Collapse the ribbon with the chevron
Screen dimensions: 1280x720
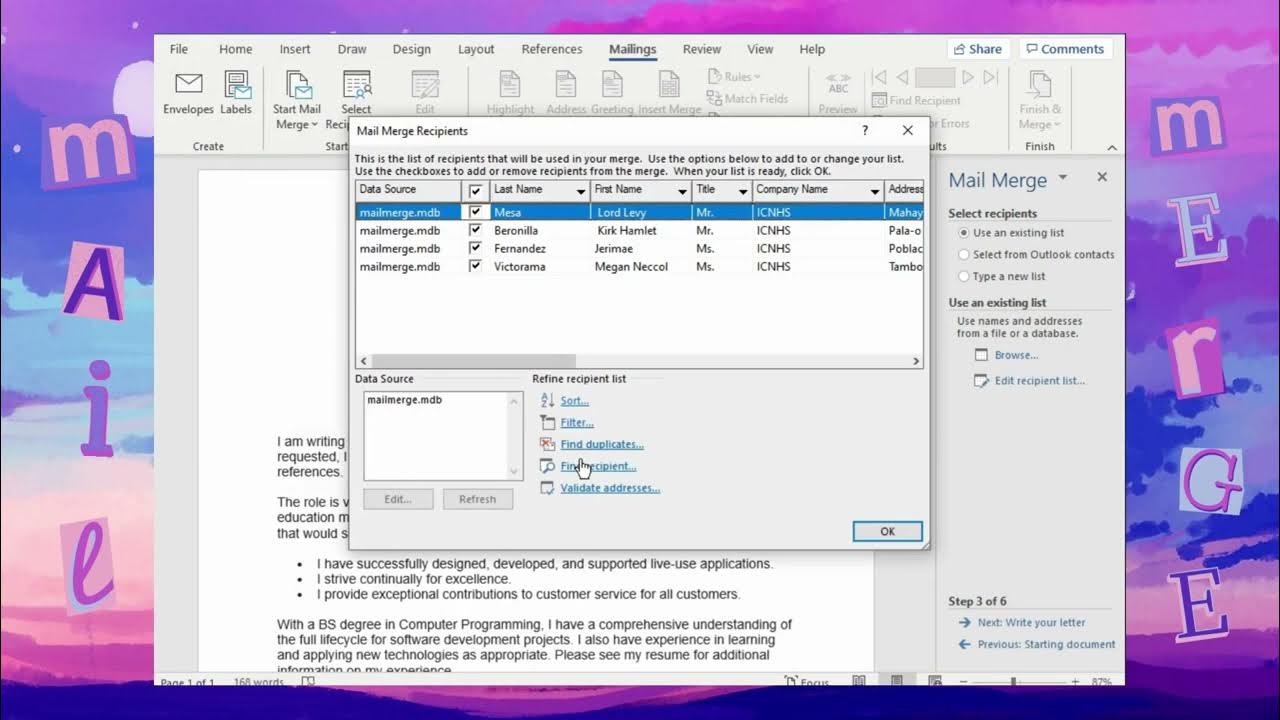[x=1112, y=147]
